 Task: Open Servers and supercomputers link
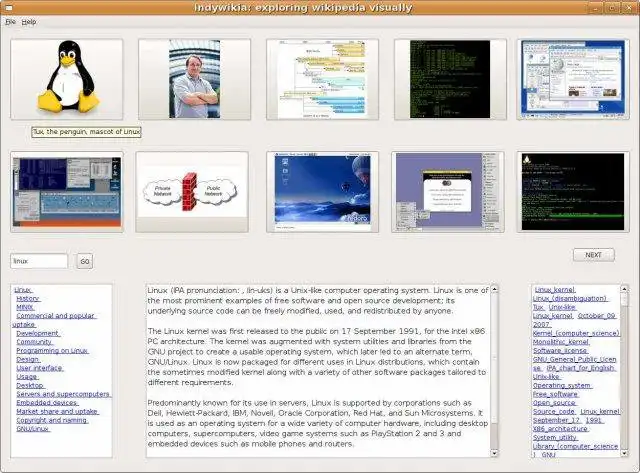(x=64, y=394)
